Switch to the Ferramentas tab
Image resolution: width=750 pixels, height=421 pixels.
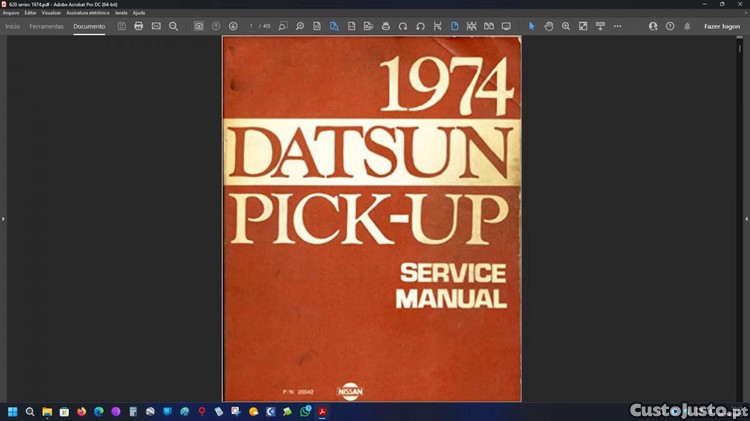point(47,26)
